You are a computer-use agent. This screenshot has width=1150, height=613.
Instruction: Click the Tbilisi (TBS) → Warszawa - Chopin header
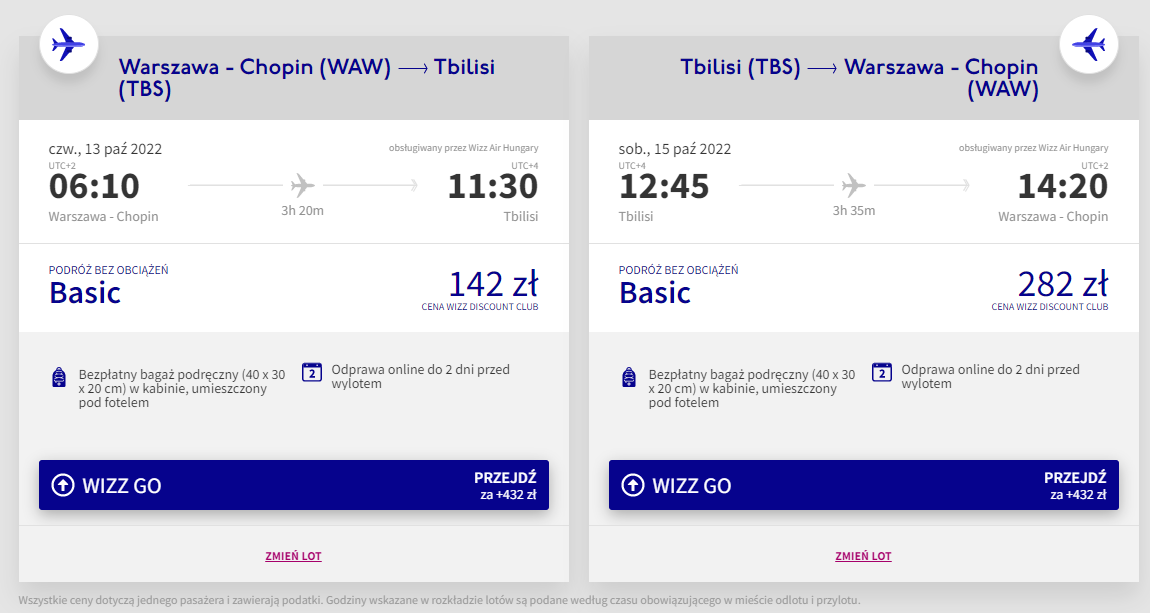(860, 78)
